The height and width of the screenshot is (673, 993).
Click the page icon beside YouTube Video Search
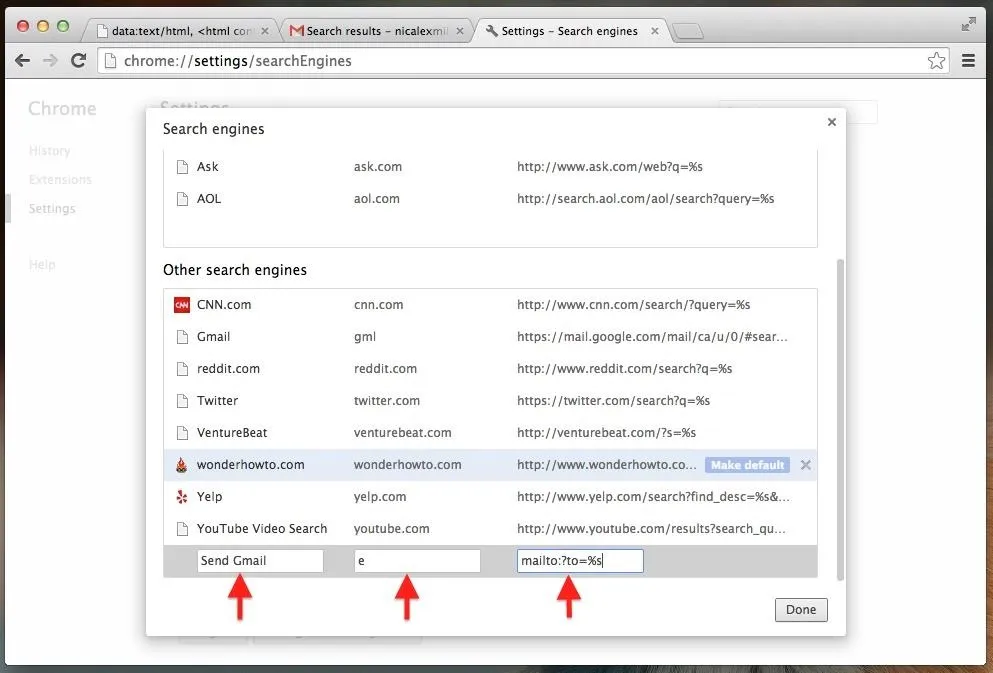tap(182, 529)
